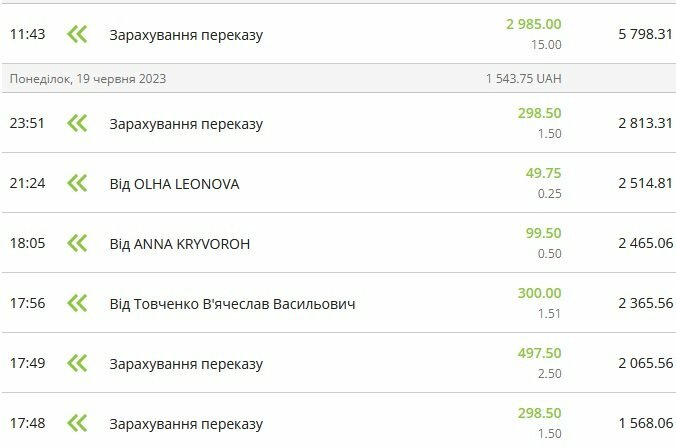Click the green arrow icon of the 11:43 transaction
The height and width of the screenshot is (448, 676).
(x=77, y=34)
